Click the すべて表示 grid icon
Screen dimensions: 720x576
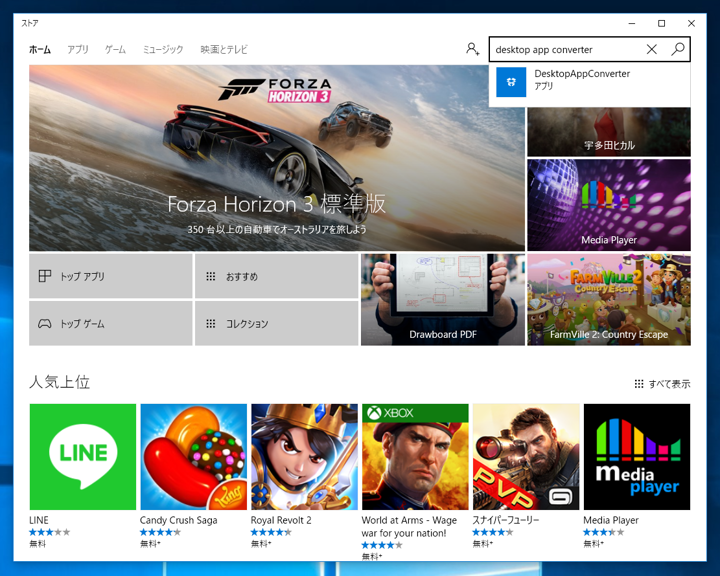[639, 384]
